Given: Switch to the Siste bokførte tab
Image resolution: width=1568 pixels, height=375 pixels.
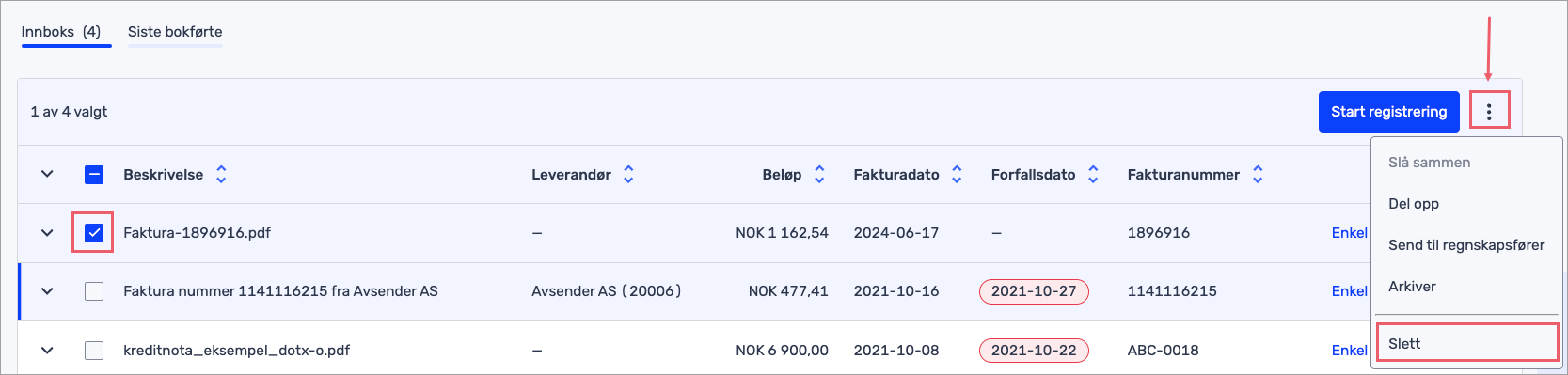Looking at the screenshot, I should pos(175,32).
